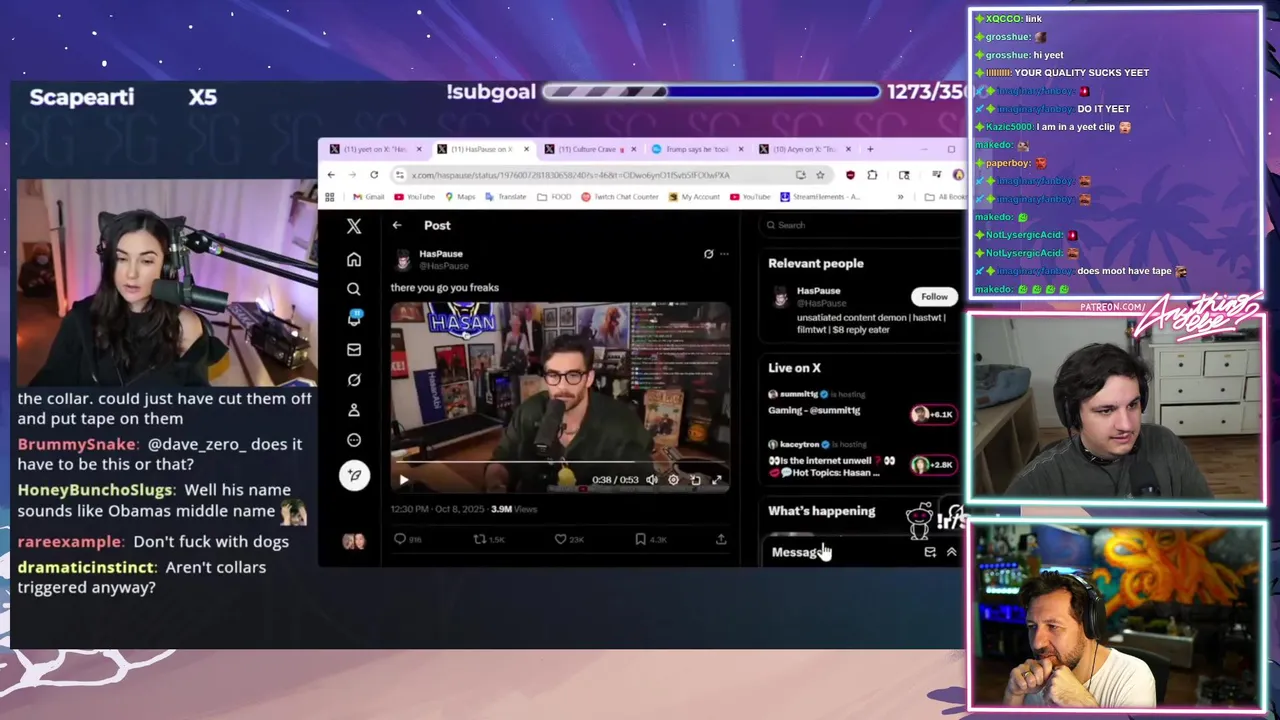Viewport: 1280px width, 720px height.
Task: Open HasPause avatar in Relevant people
Action: [x=780, y=297]
